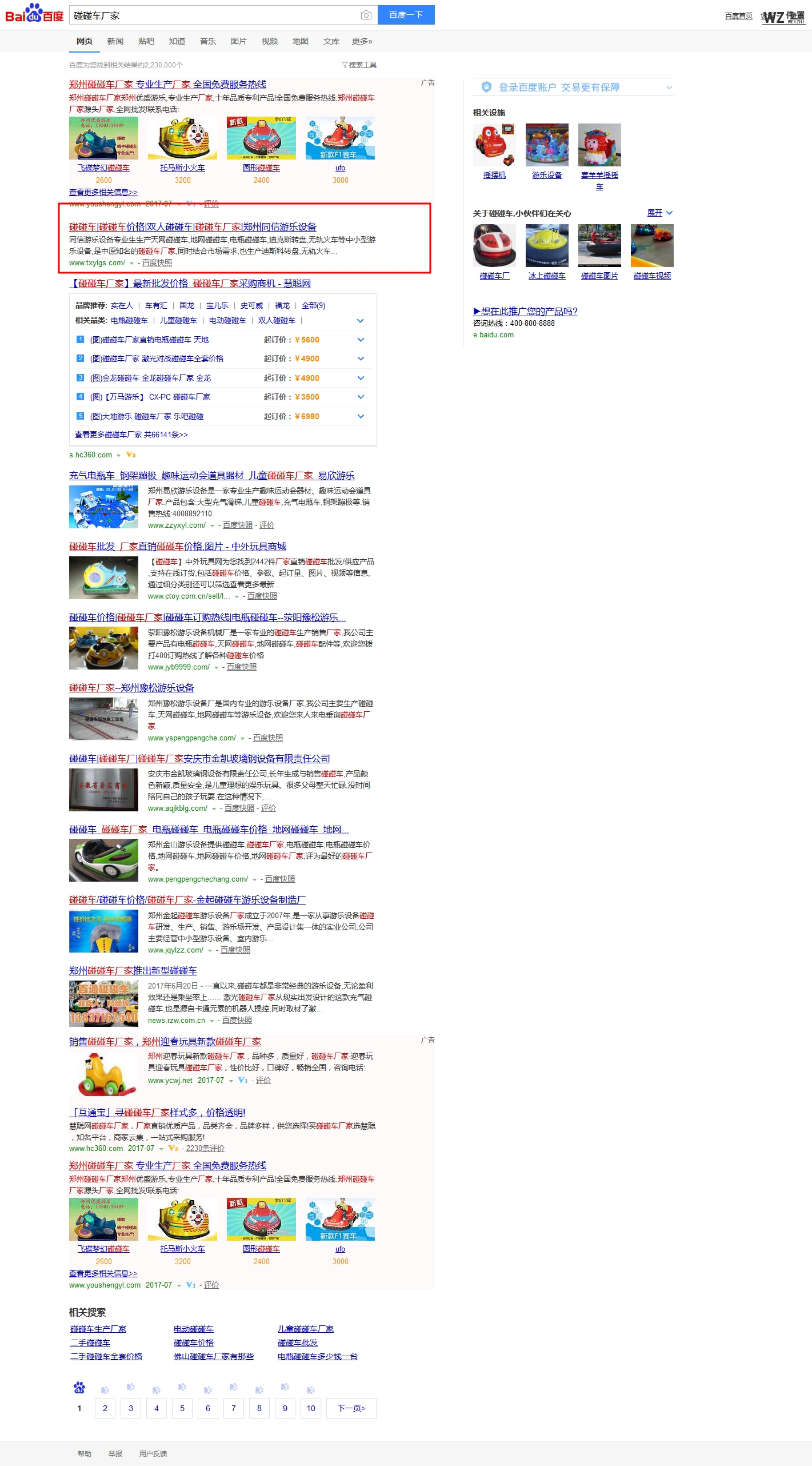Screen dimensions: 812x1466
Task: Expand the 展开 related topics section
Action: pos(660,213)
